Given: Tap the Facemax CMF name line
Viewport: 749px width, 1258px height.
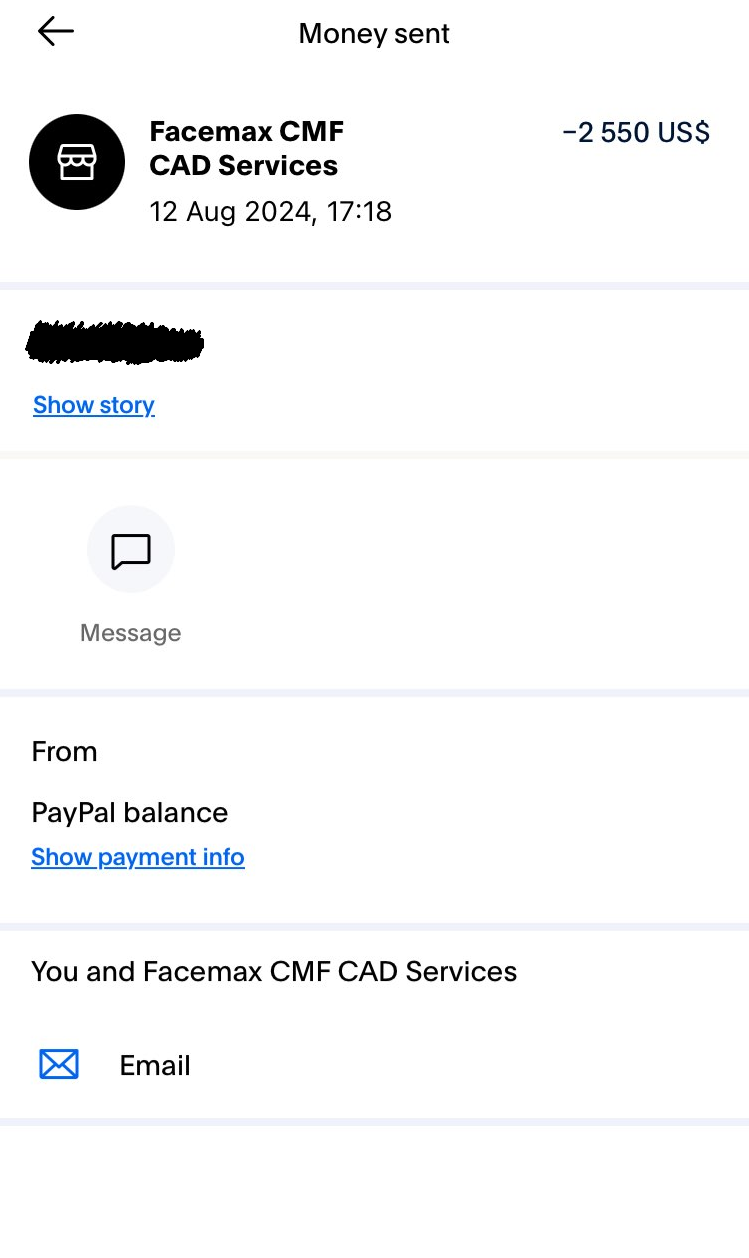Looking at the screenshot, I should (x=246, y=131).
